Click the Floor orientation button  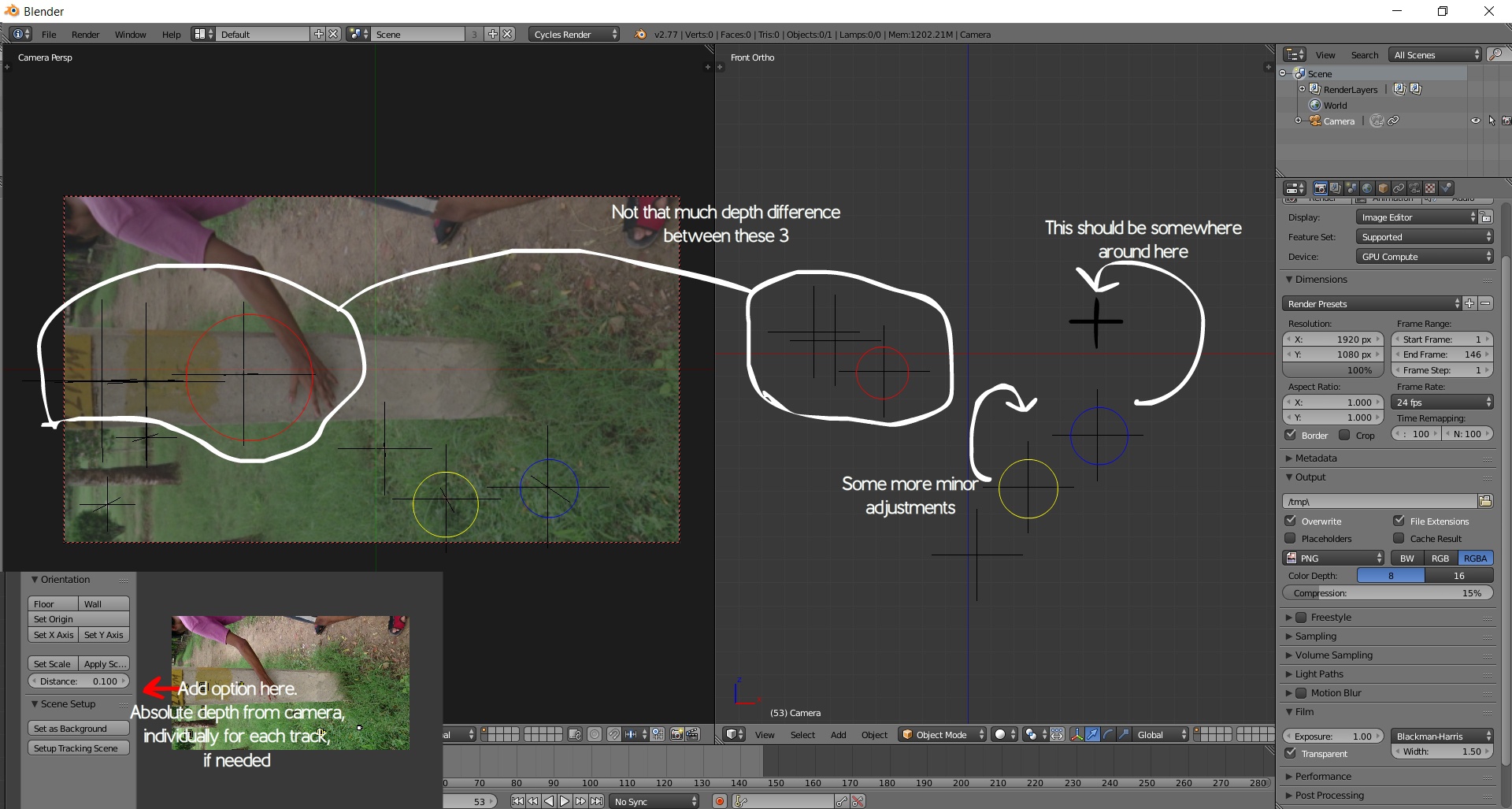[x=53, y=603]
